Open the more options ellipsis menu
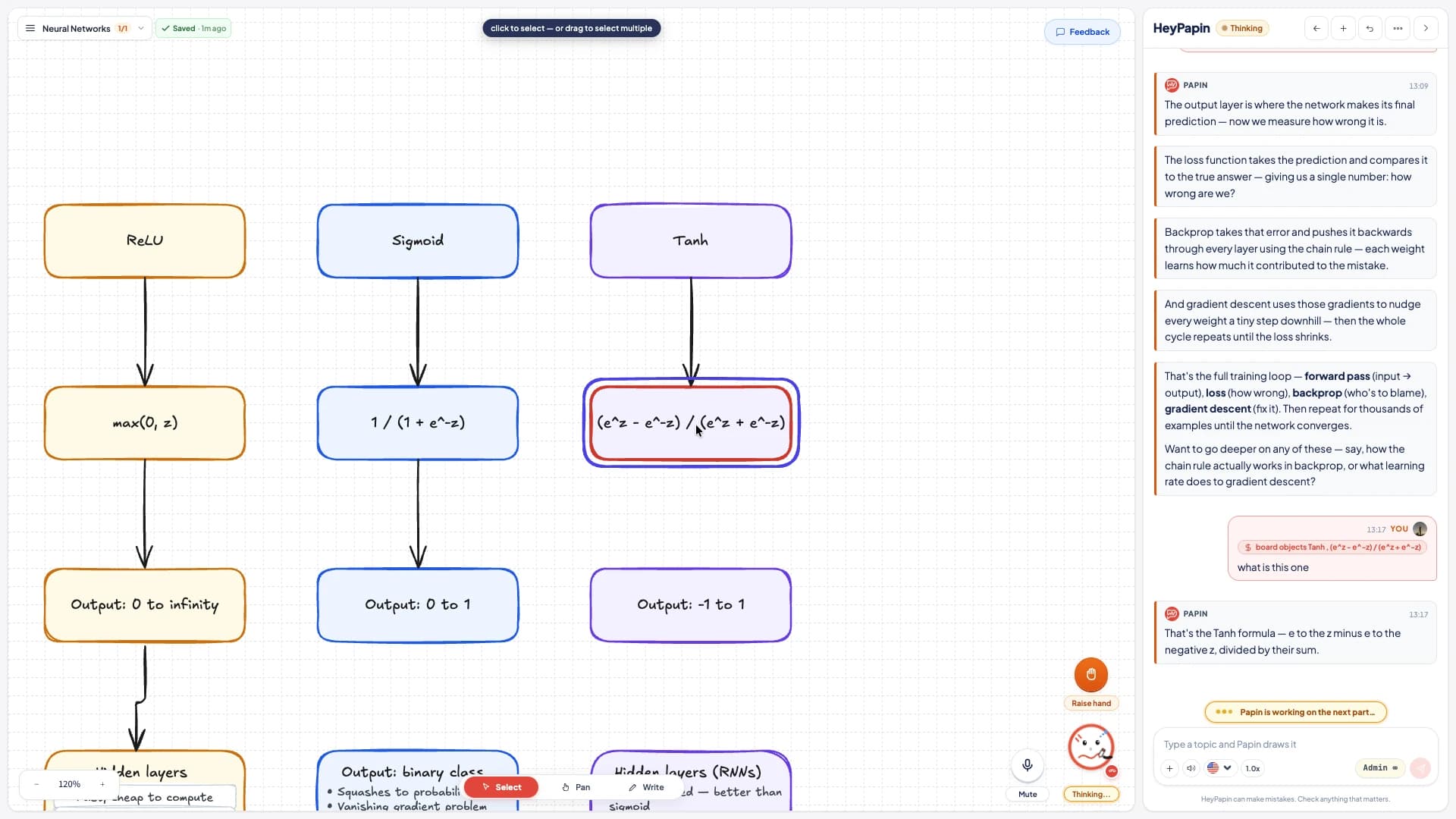 point(1398,28)
